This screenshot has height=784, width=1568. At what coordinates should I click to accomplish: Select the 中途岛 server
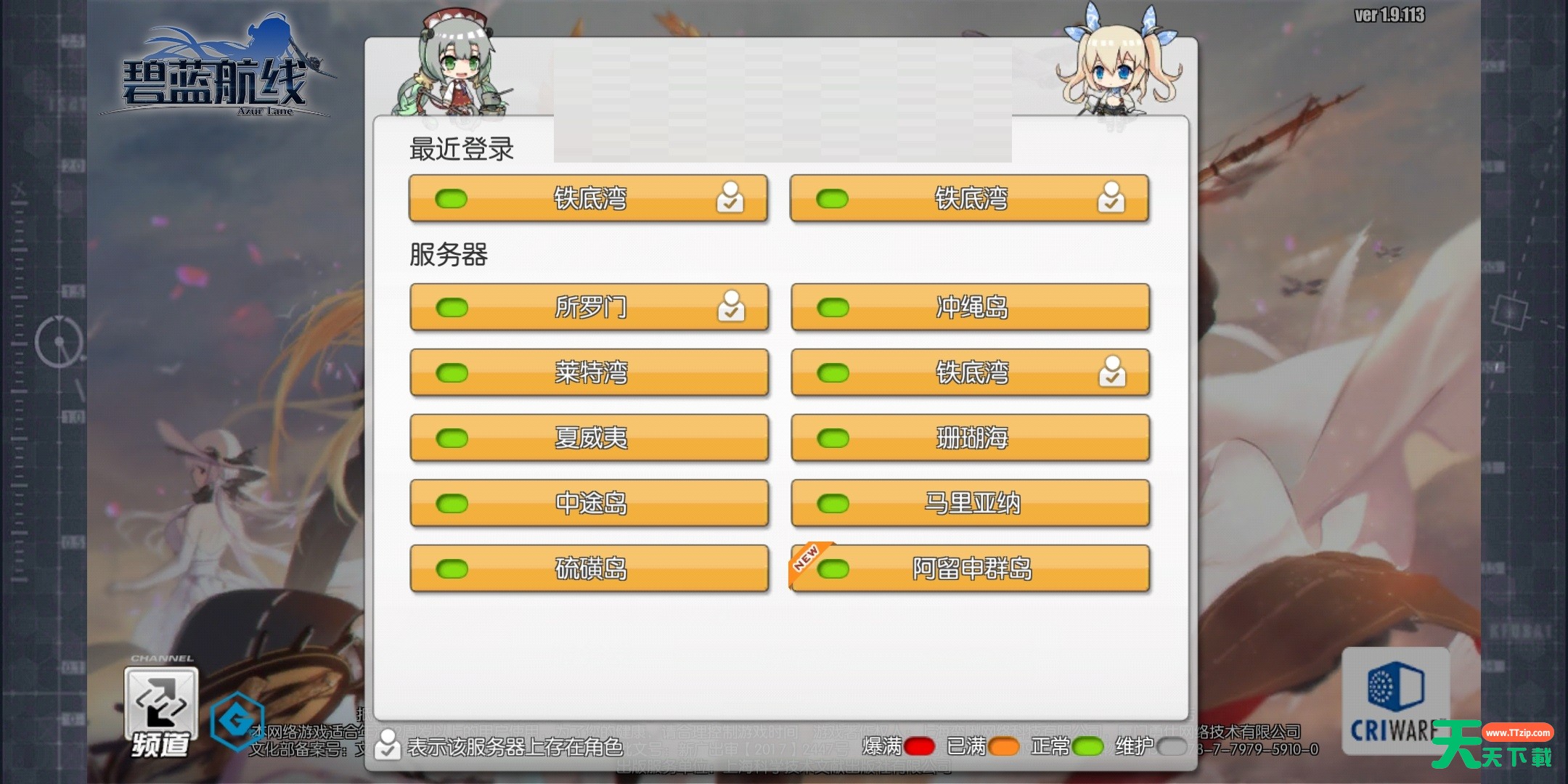589,503
